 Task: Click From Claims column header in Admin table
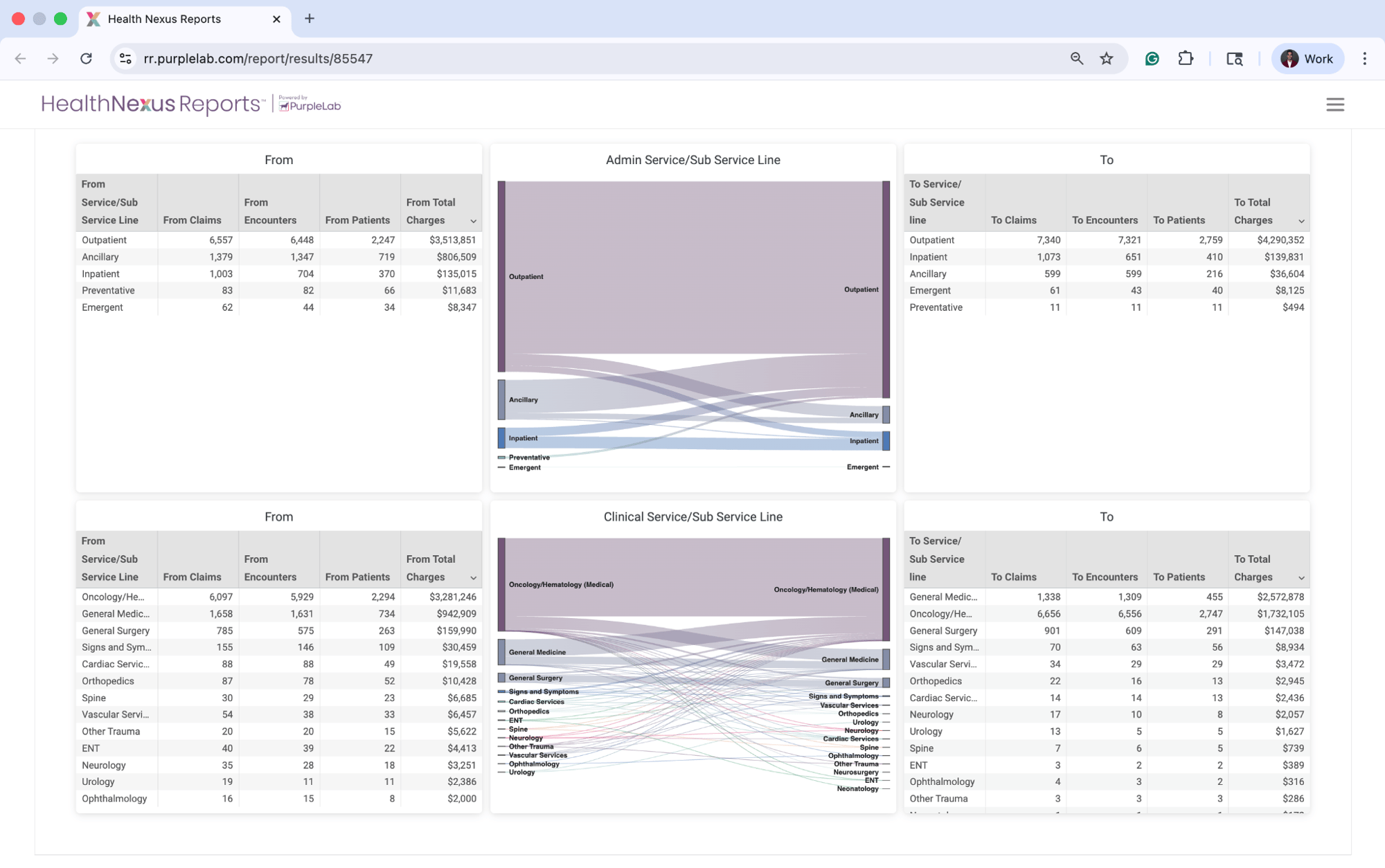(192, 220)
